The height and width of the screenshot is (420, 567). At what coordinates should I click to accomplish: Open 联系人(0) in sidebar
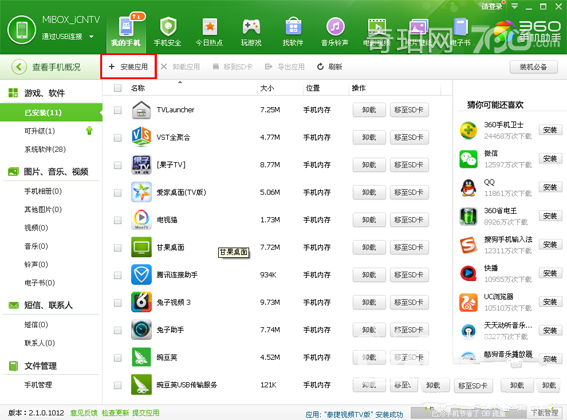[39, 343]
